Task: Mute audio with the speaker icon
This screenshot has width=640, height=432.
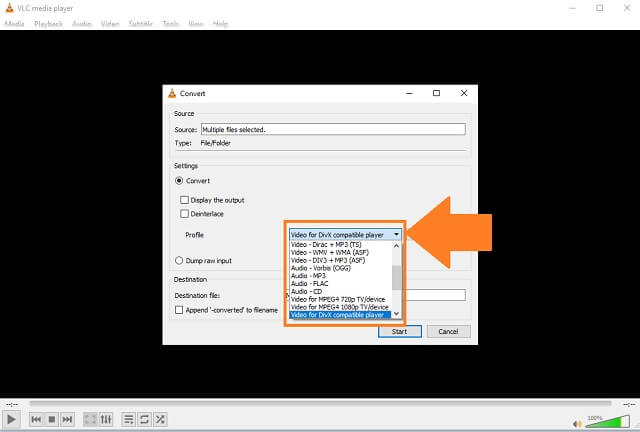Action: 577,424
